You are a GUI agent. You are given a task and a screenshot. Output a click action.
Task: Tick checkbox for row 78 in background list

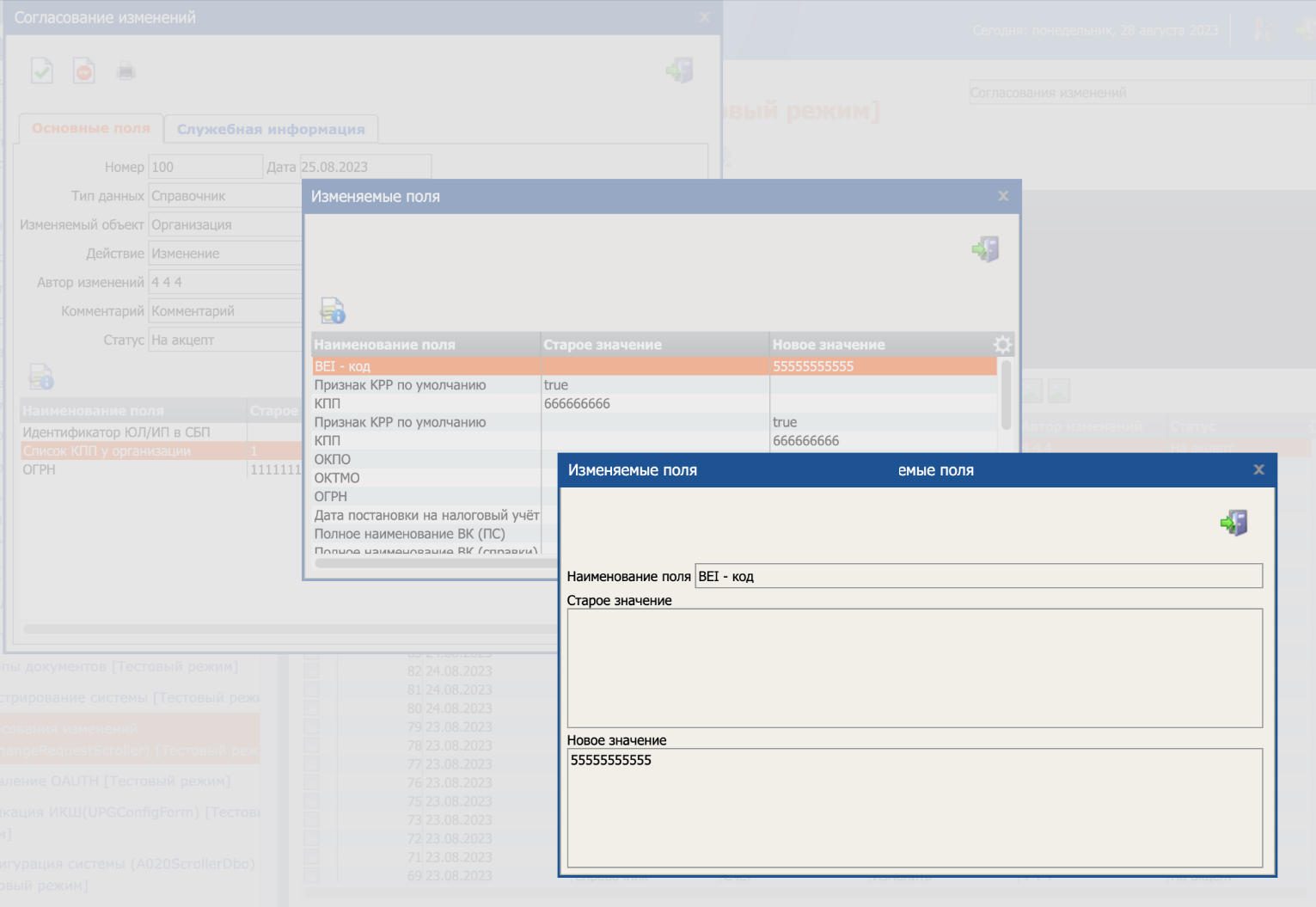tap(311, 745)
